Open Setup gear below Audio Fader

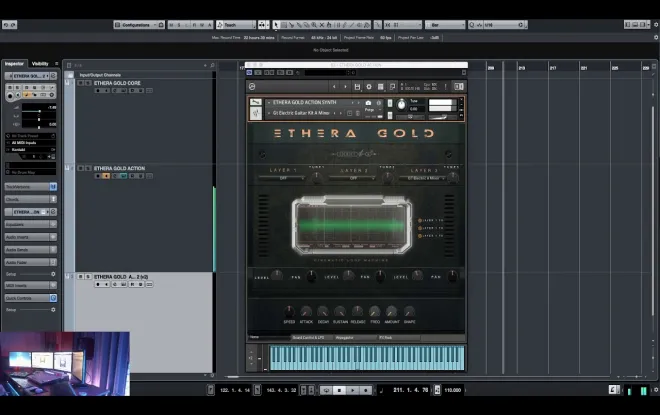(53, 274)
